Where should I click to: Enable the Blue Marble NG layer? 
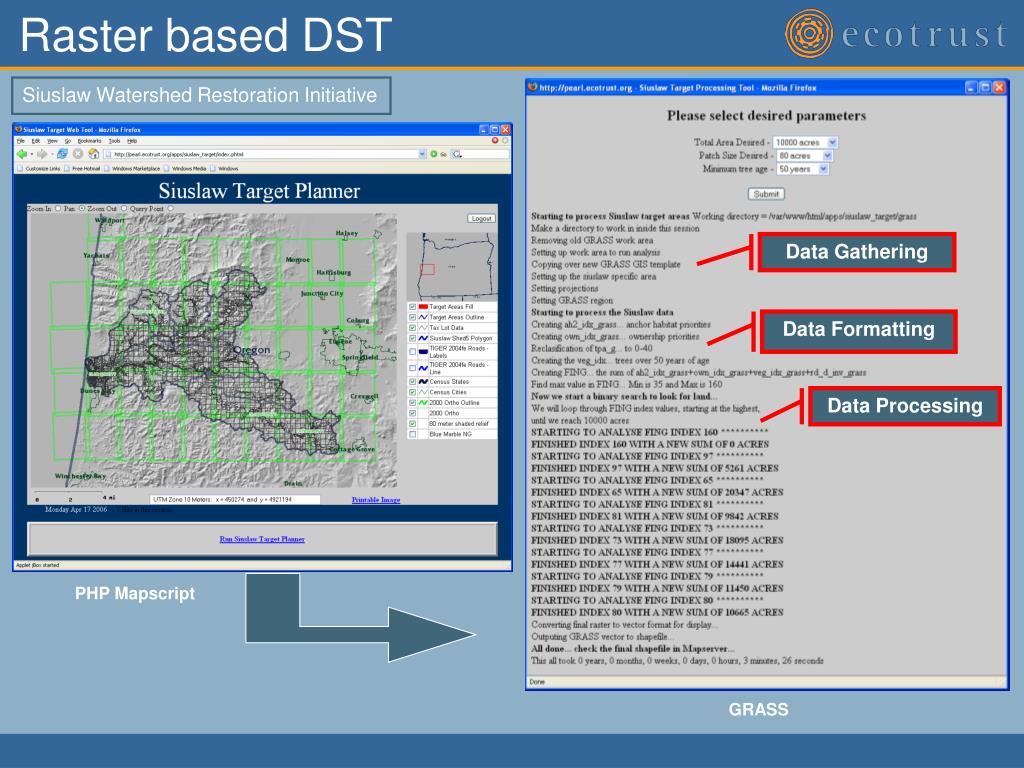[413, 434]
